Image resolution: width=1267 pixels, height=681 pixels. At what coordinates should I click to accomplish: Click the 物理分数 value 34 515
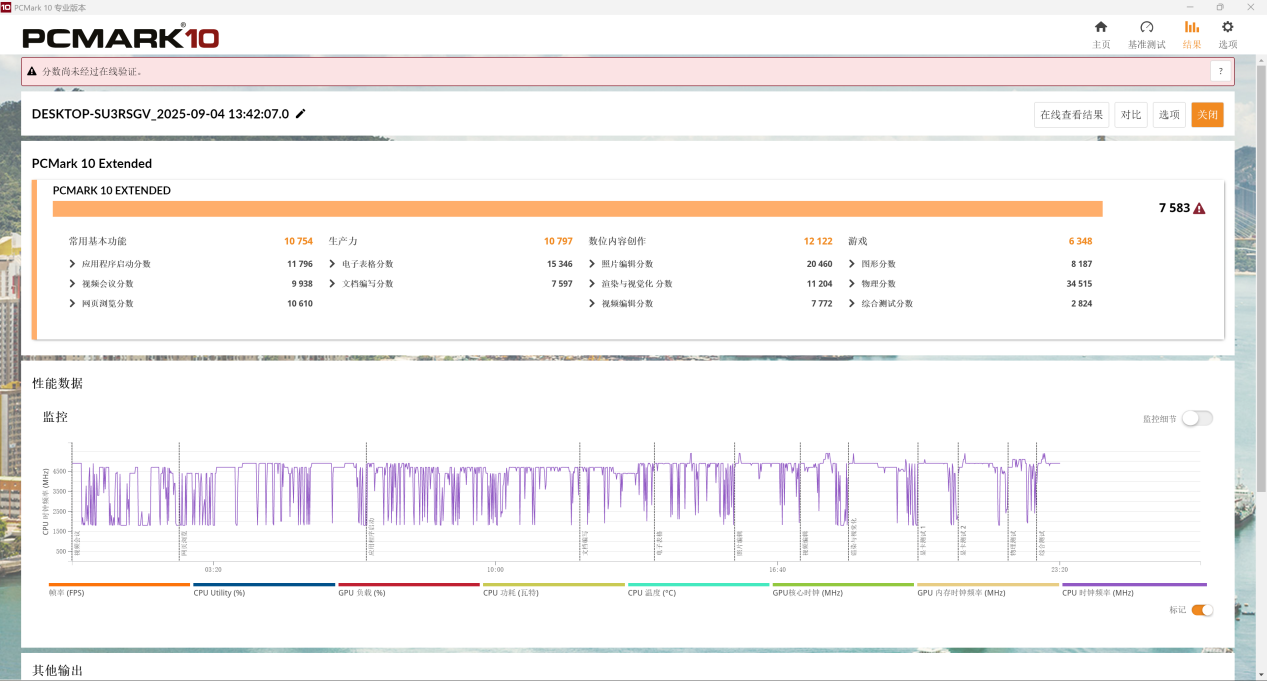click(1078, 284)
